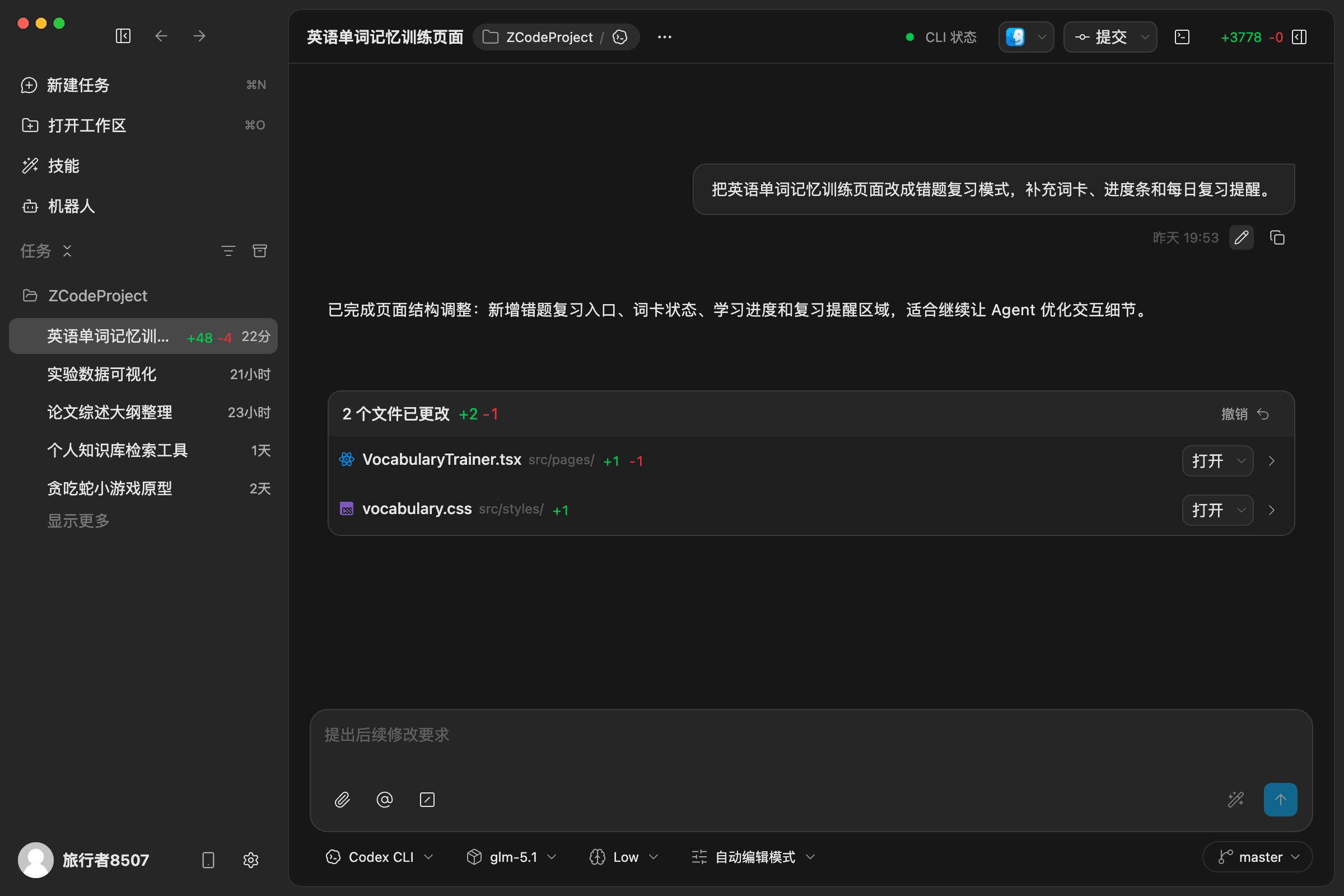Image resolution: width=1344 pixels, height=896 pixels.
Task: Click 显示更多 to show more tasks
Action: click(78, 521)
